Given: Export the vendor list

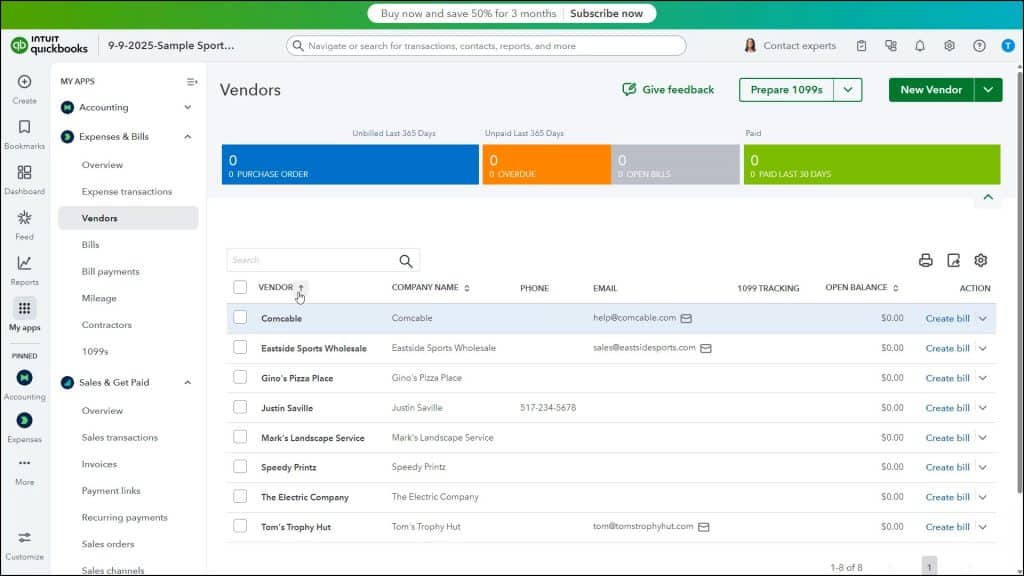Looking at the screenshot, I should (952, 259).
